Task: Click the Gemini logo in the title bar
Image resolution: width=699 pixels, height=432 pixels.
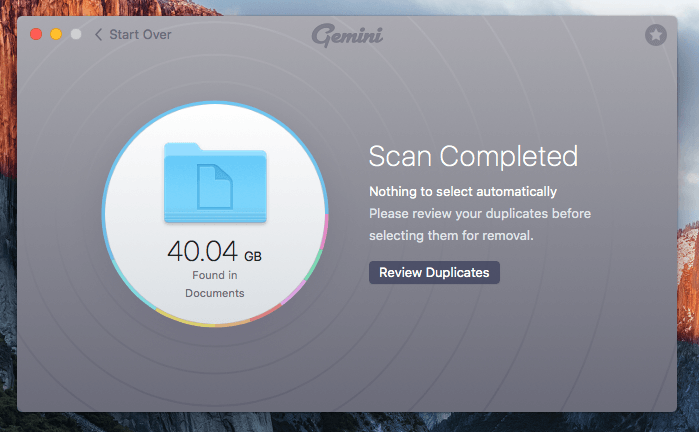Action: pos(347,35)
